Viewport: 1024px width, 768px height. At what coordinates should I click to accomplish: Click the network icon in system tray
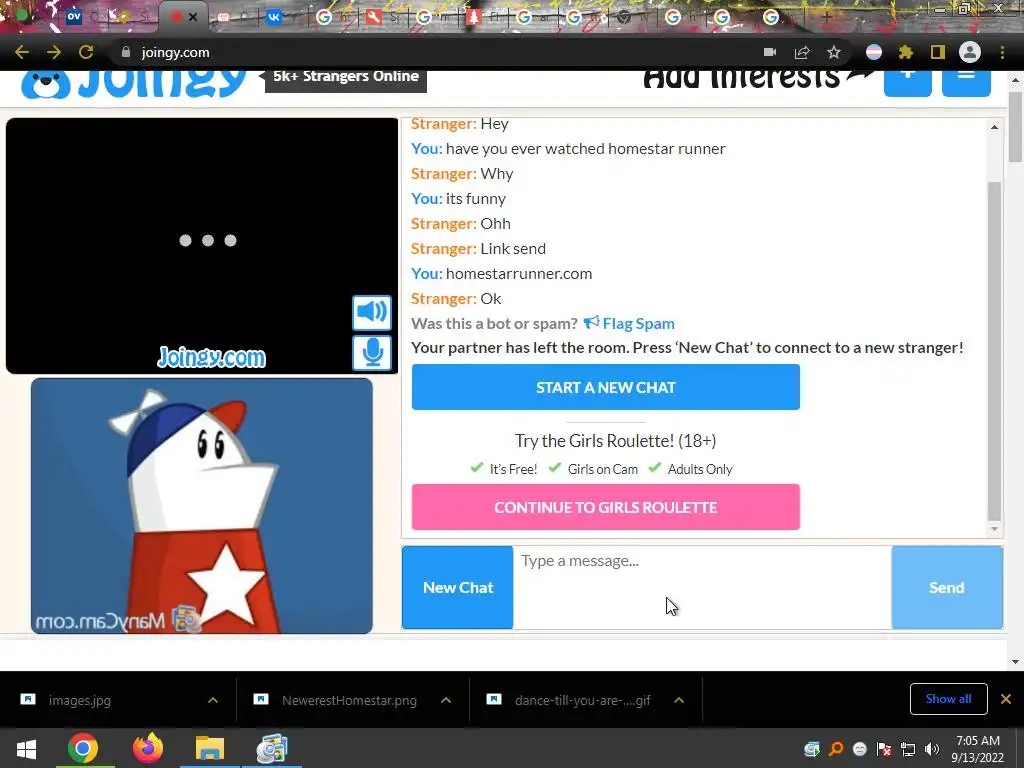[x=908, y=749]
